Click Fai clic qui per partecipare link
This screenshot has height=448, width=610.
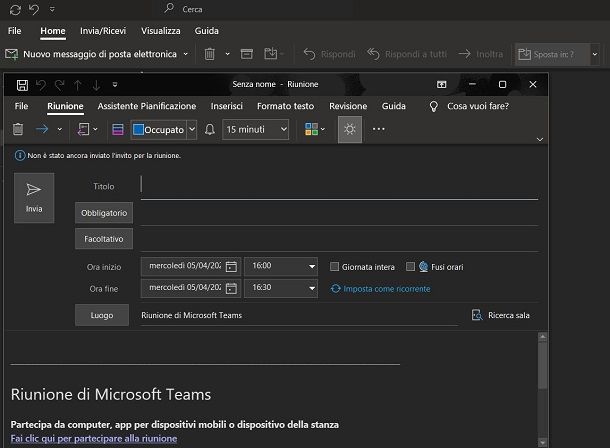coord(93,438)
